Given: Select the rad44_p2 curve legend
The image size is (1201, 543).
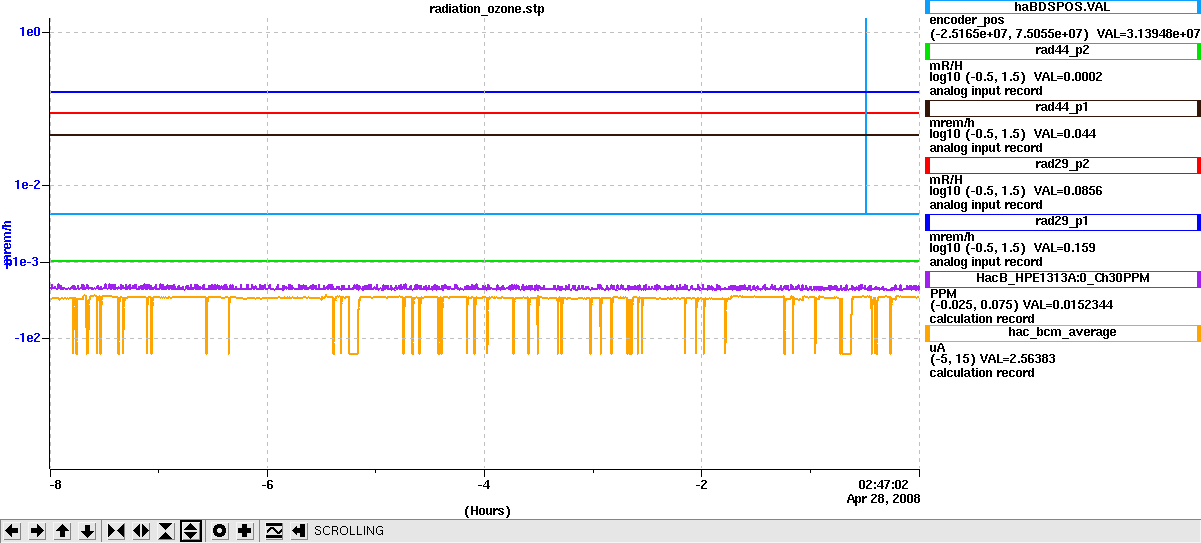Looking at the screenshot, I should tap(1063, 49).
